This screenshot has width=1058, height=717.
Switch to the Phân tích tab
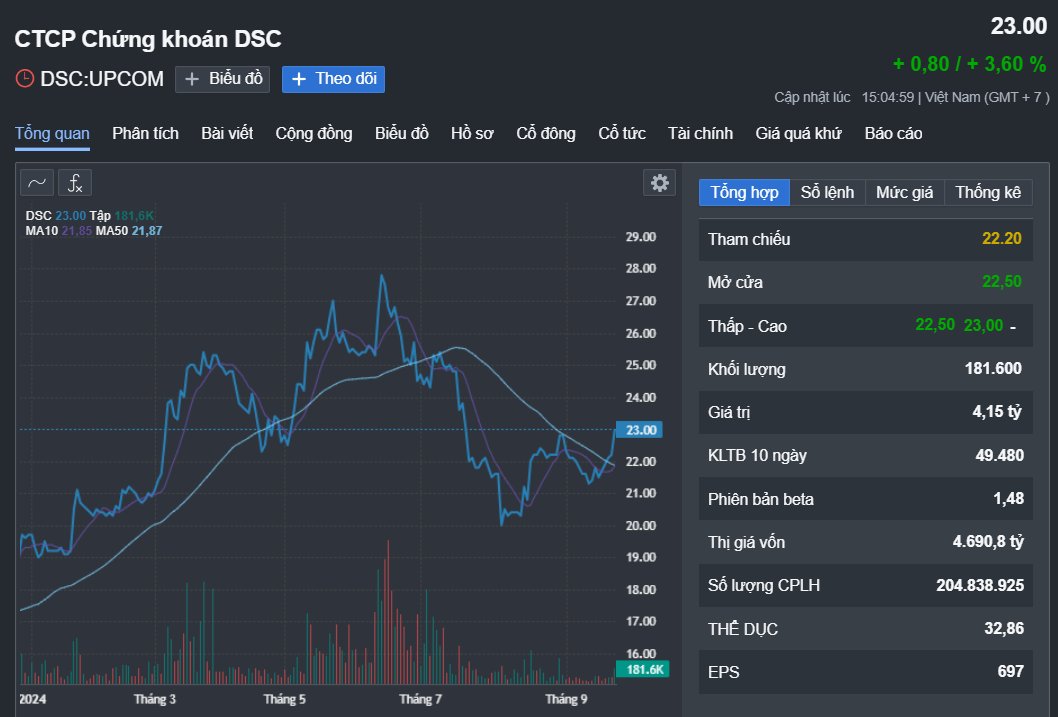pos(145,133)
